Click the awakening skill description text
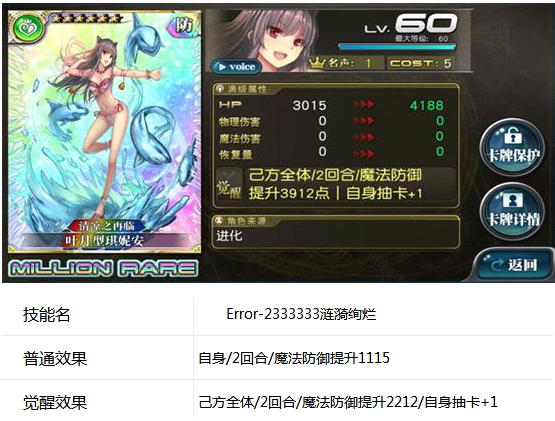The height and width of the screenshot is (421, 555). pyautogui.click(x=335, y=184)
